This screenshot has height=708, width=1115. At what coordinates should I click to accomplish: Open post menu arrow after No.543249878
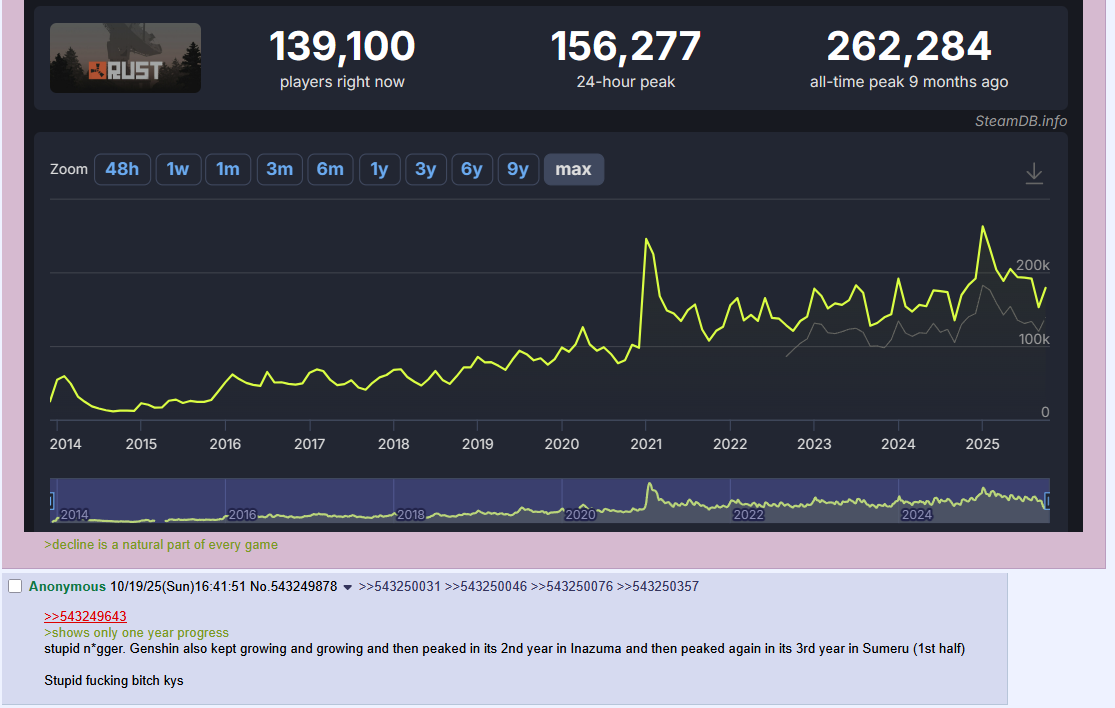[x=348, y=587]
